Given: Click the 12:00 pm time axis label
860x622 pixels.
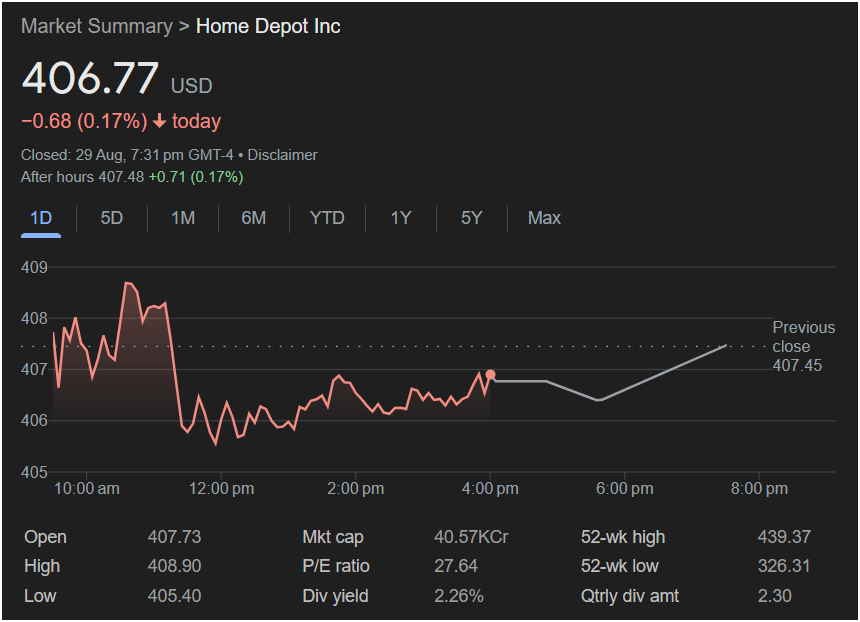Looking at the screenshot, I should pyautogui.click(x=221, y=489).
